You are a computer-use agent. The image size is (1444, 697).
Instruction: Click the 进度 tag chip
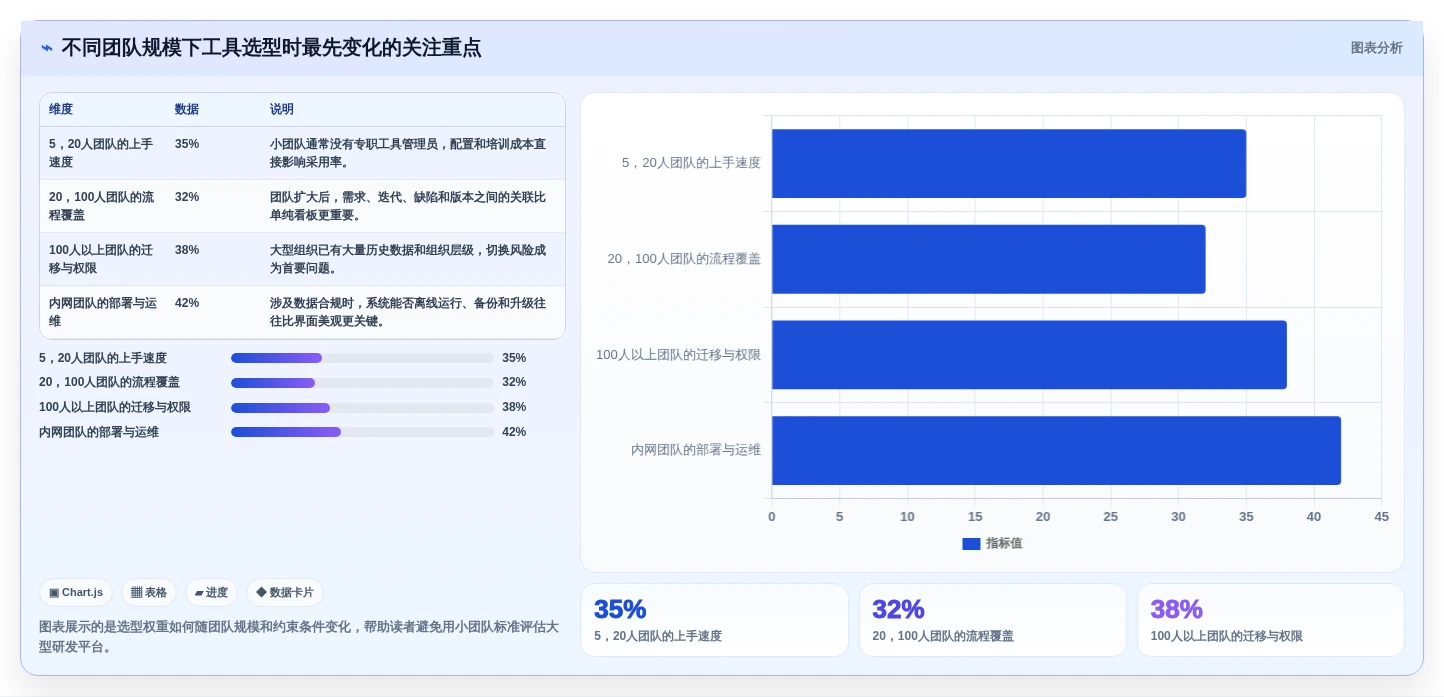[x=211, y=593]
